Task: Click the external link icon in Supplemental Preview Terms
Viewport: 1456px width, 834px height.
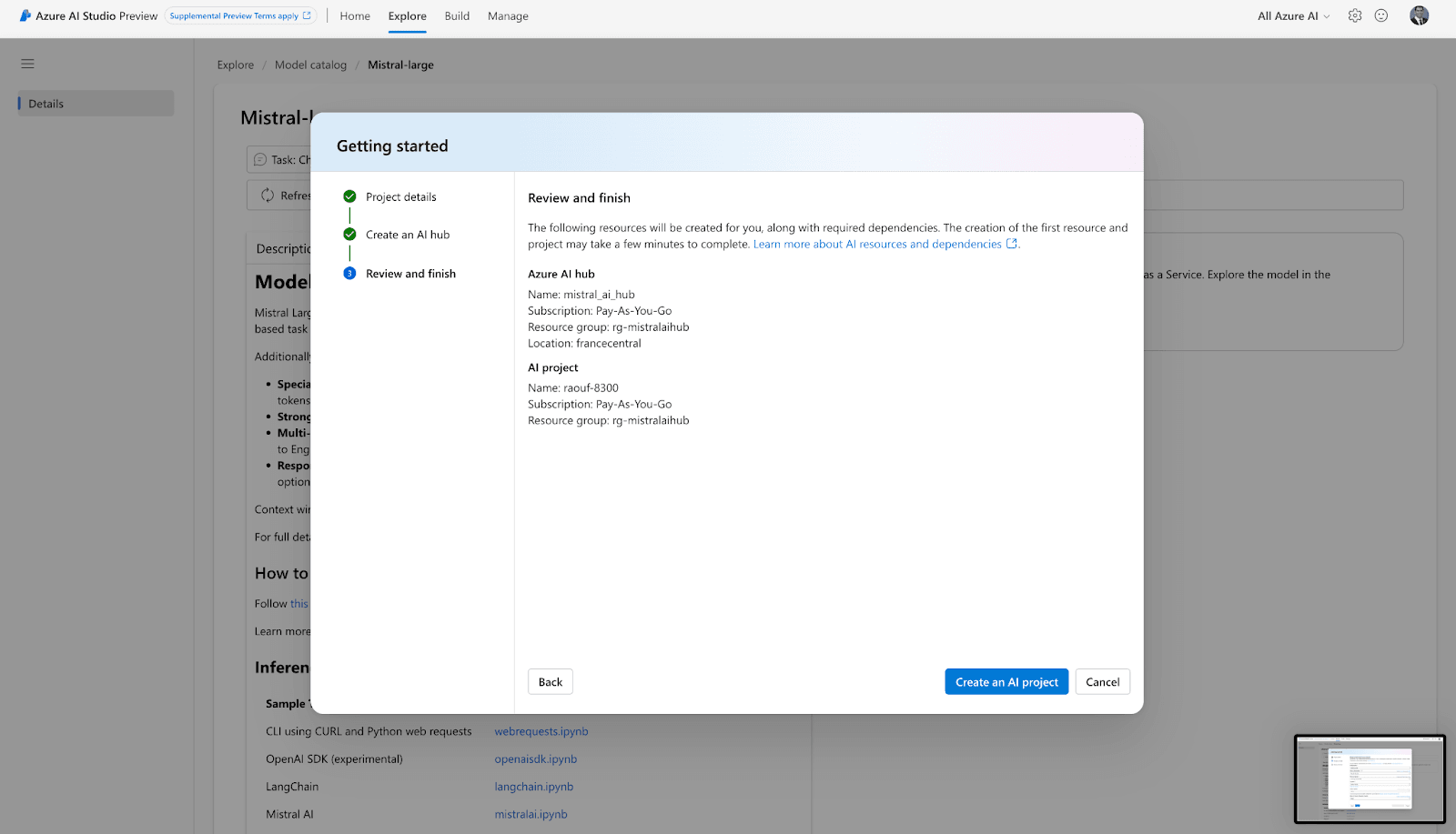Action: [307, 15]
